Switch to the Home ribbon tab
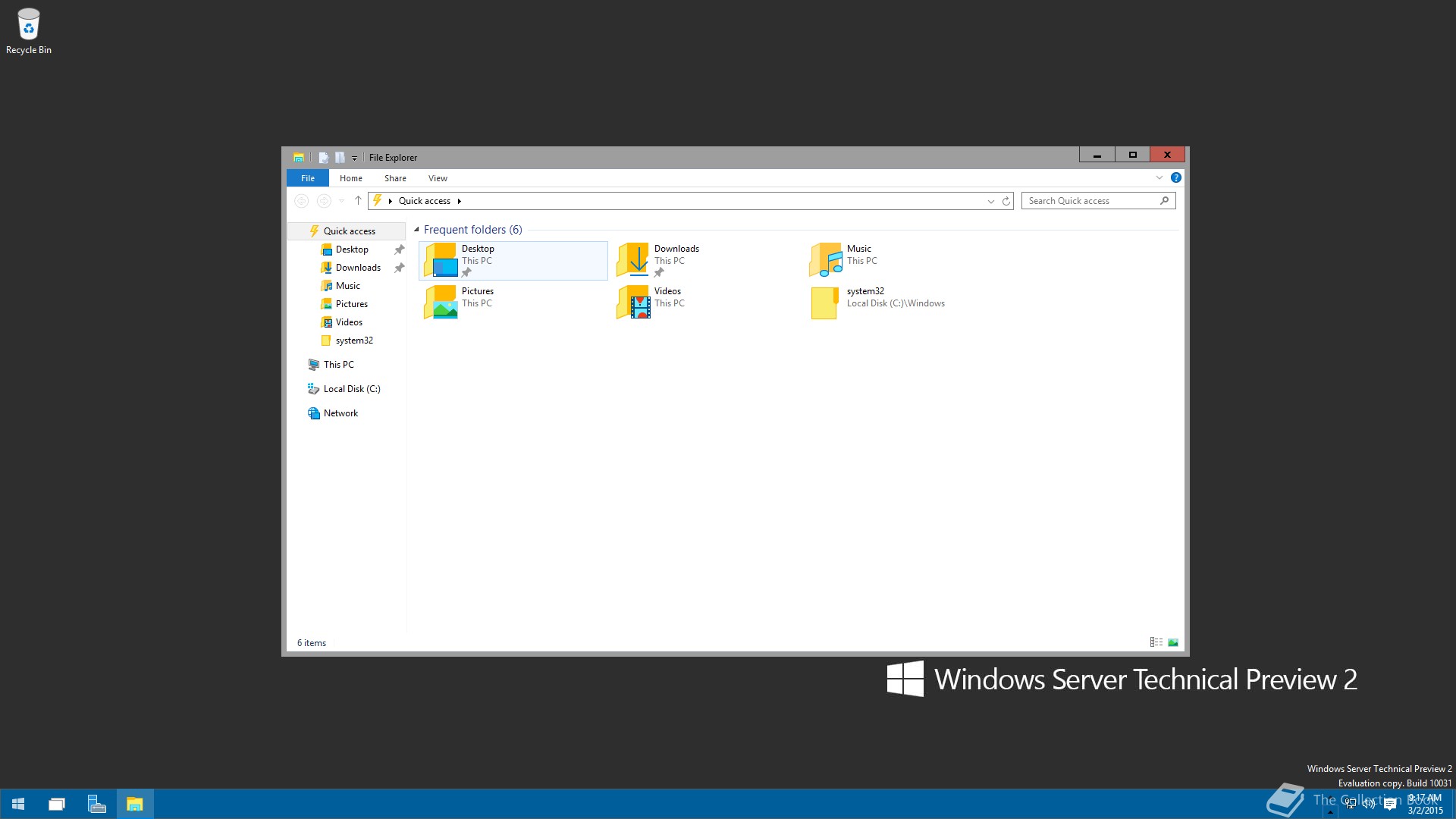Screen dimensions: 1456x819 (350, 178)
